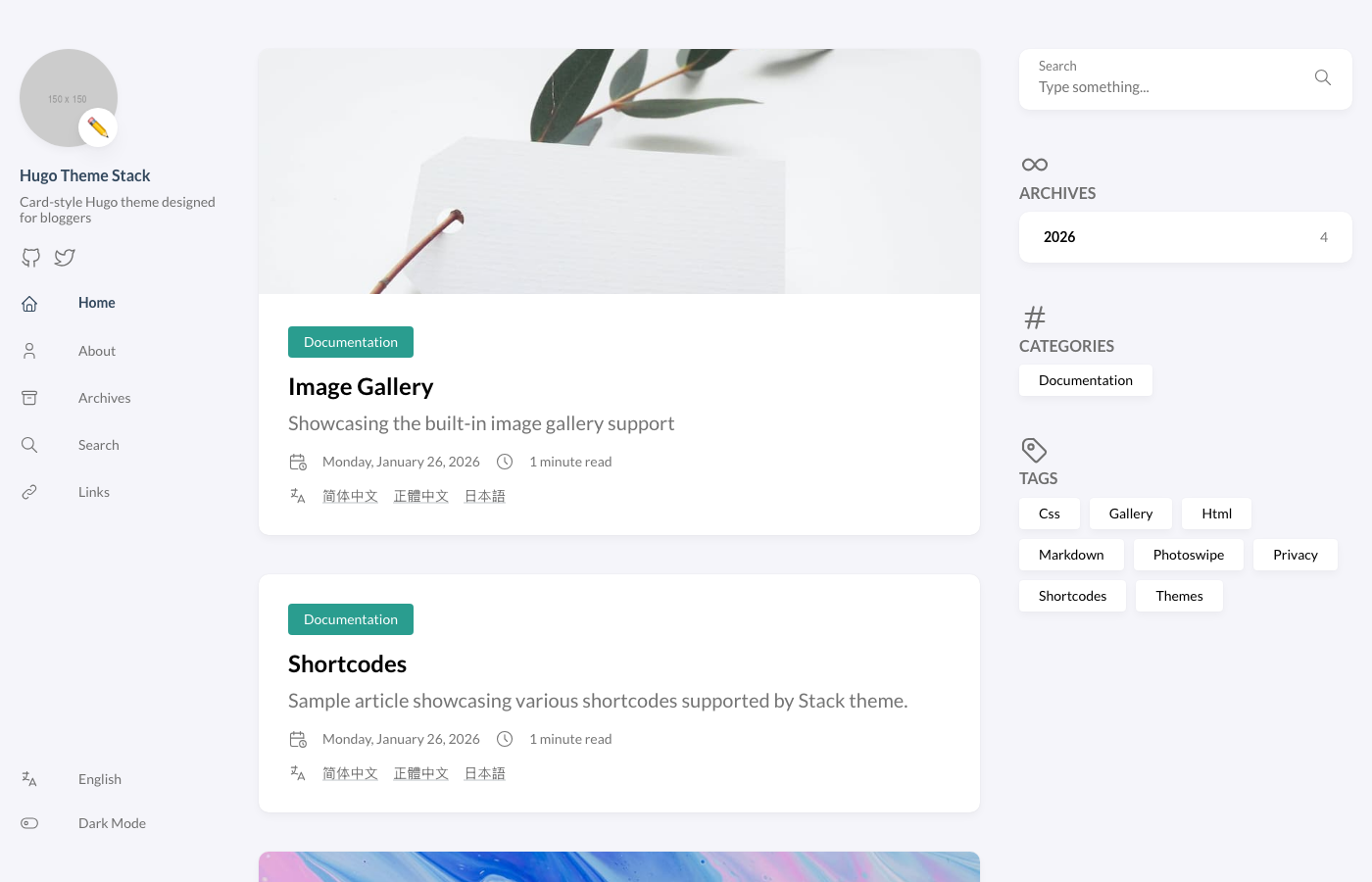Click the Type something search field

1156,86
